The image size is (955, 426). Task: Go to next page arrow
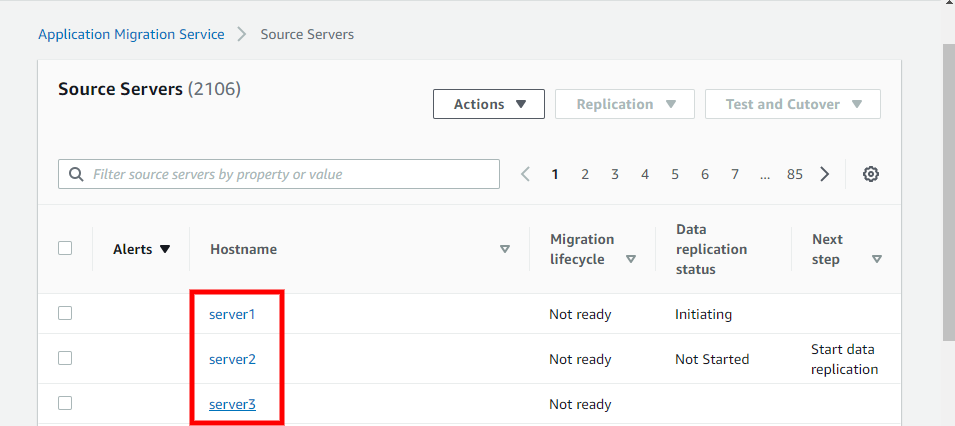pyautogui.click(x=825, y=174)
